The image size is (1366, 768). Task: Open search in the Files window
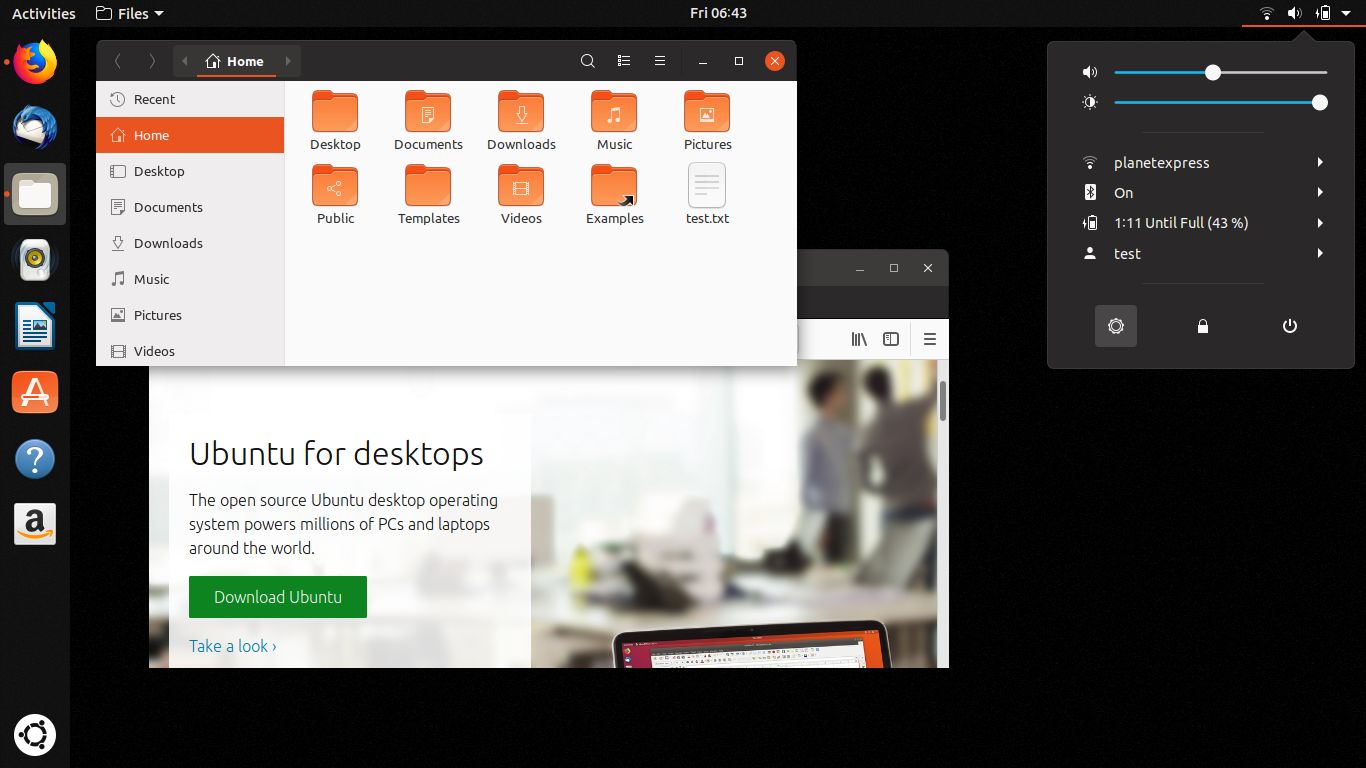pos(588,60)
